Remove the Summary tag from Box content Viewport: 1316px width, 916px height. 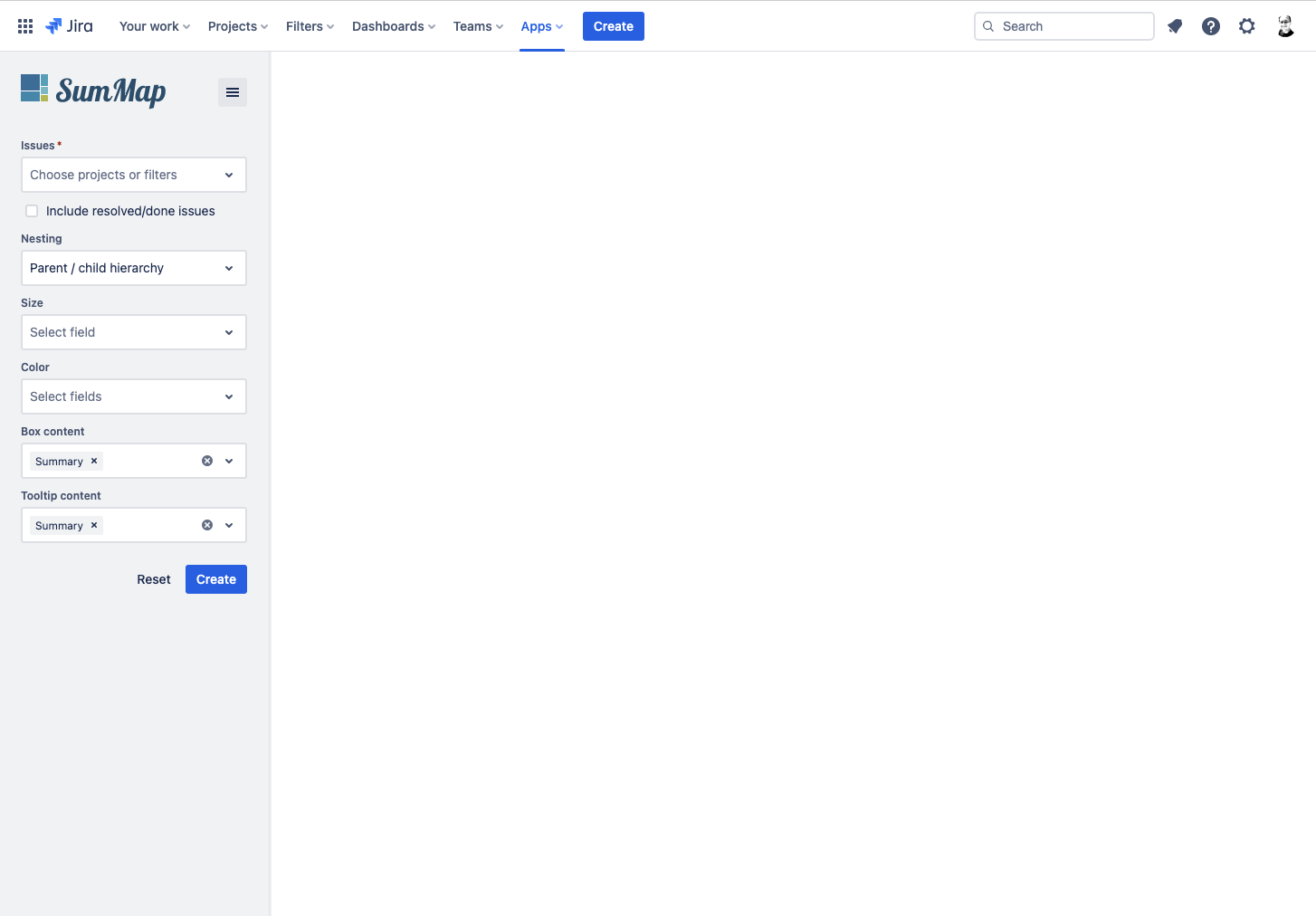pyautogui.click(x=94, y=461)
